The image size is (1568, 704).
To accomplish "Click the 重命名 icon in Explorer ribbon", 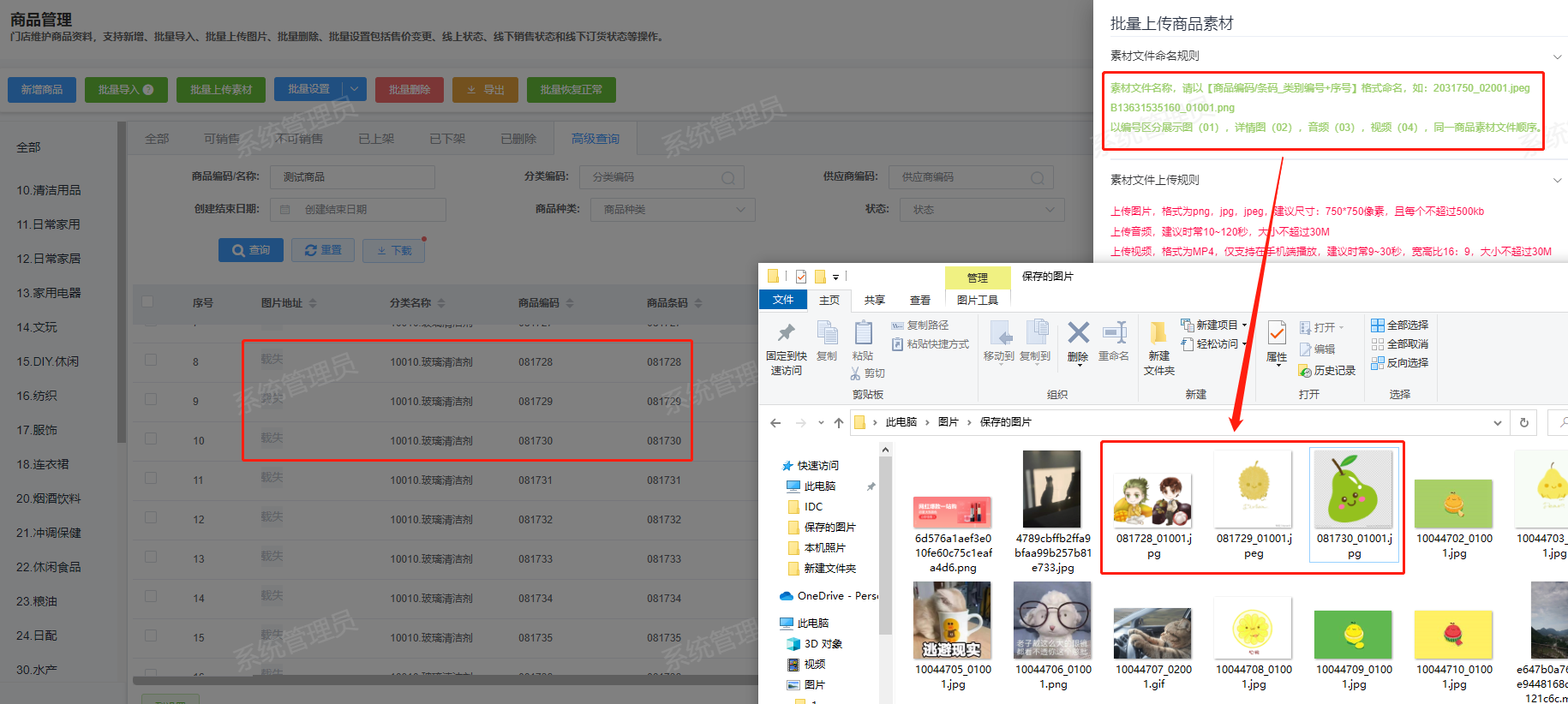I will click(x=1114, y=332).
